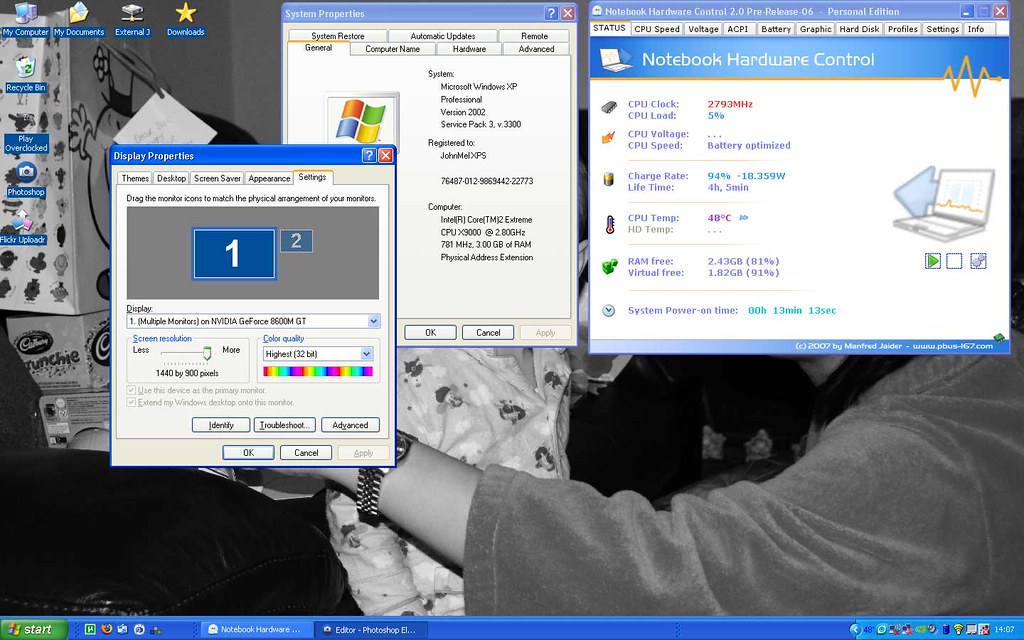Switch to the Appearance tab
This screenshot has height=640, width=1024.
click(x=269, y=178)
